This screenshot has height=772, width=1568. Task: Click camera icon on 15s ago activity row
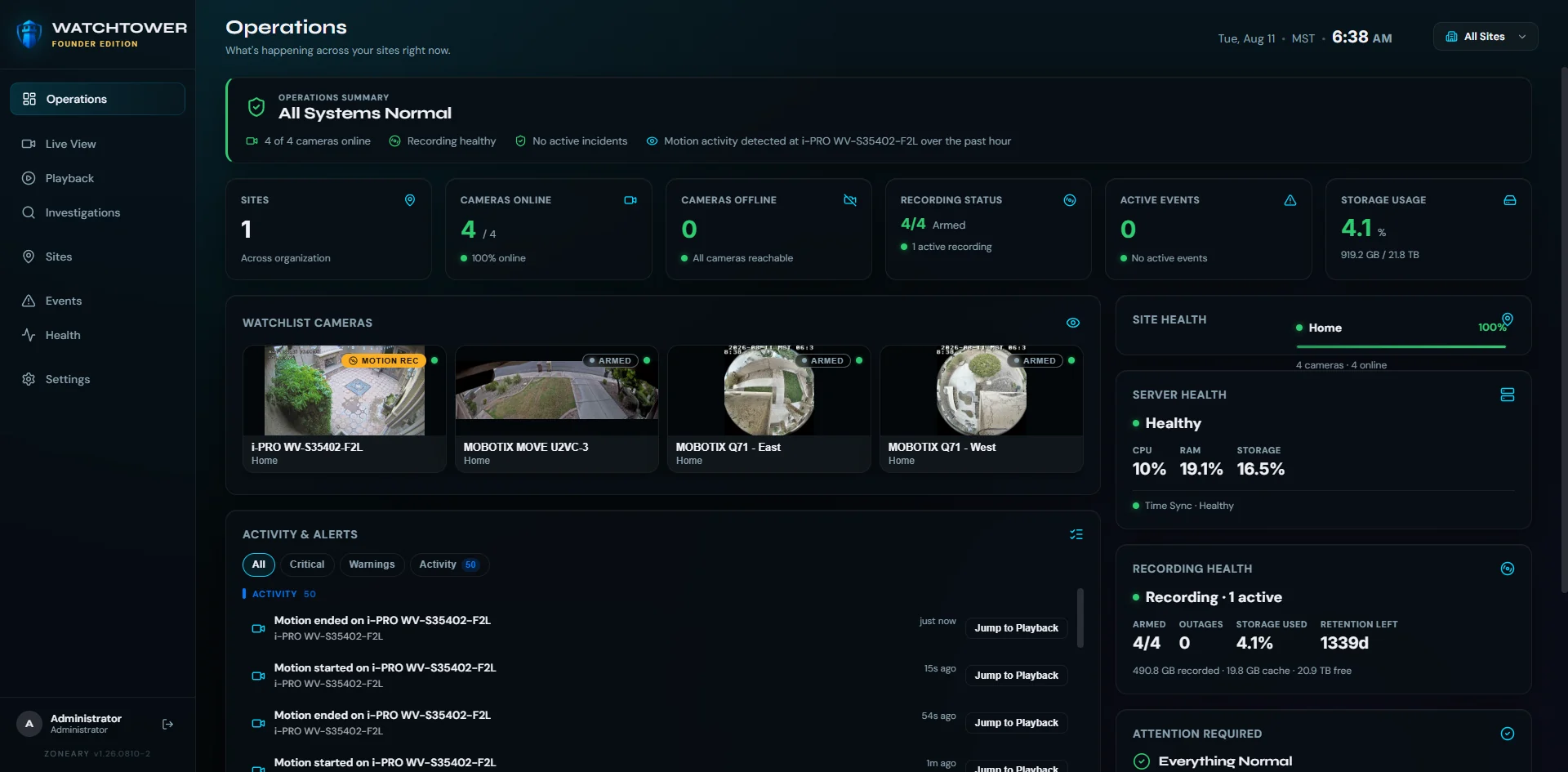tap(258, 676)
